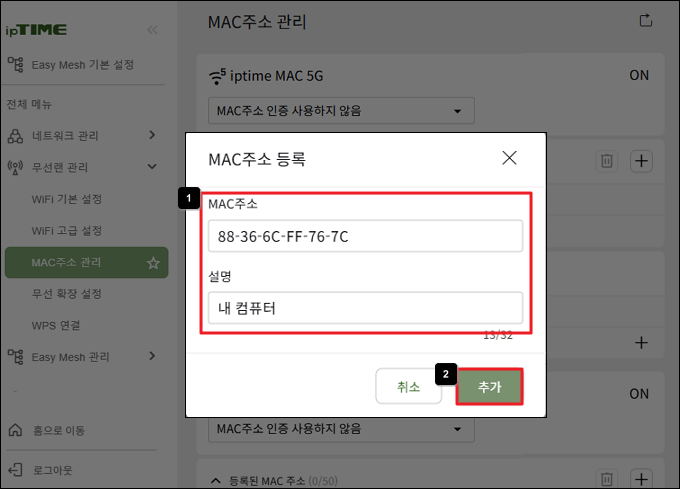
Task: Click the ipTIME logo
Action: [x=36, y=30]
